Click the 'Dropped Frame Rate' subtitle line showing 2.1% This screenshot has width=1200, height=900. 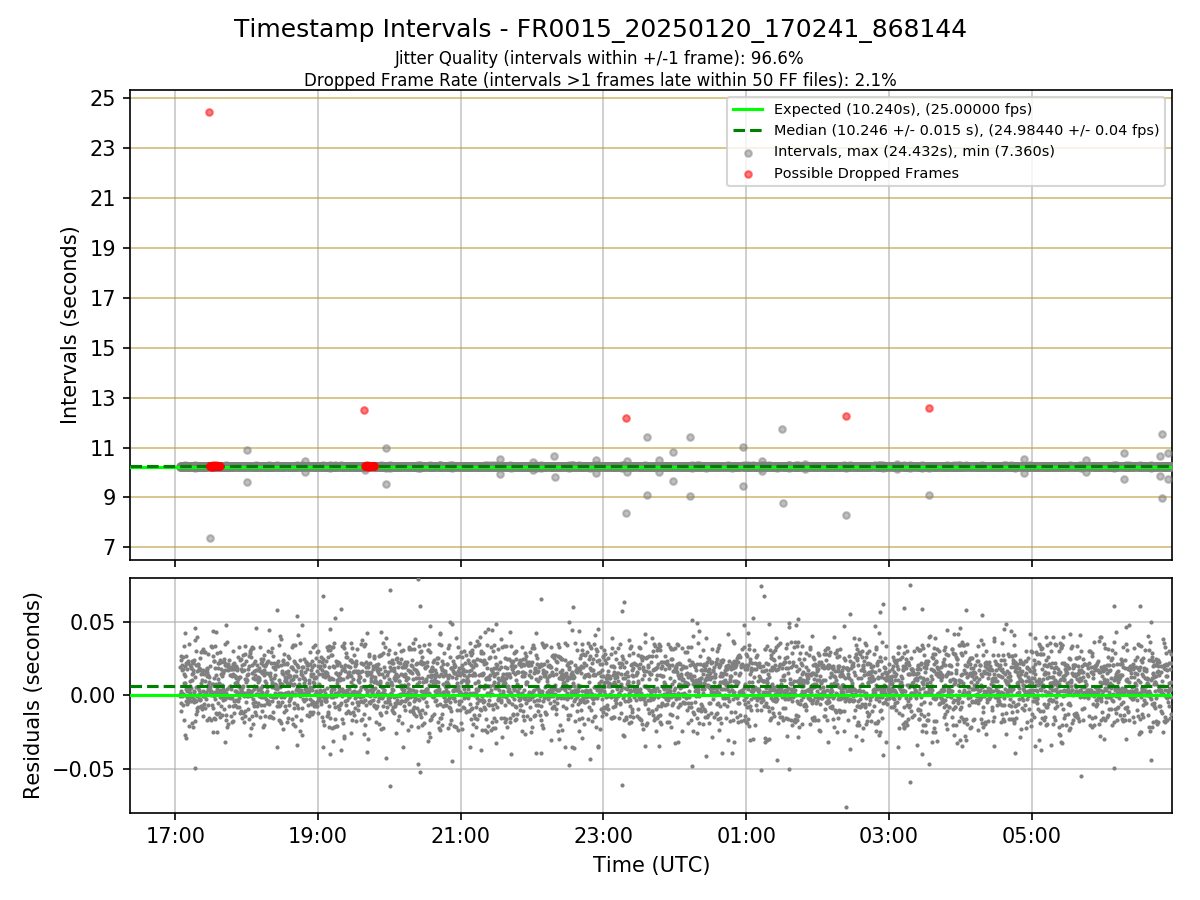click(x=600, y=79)
